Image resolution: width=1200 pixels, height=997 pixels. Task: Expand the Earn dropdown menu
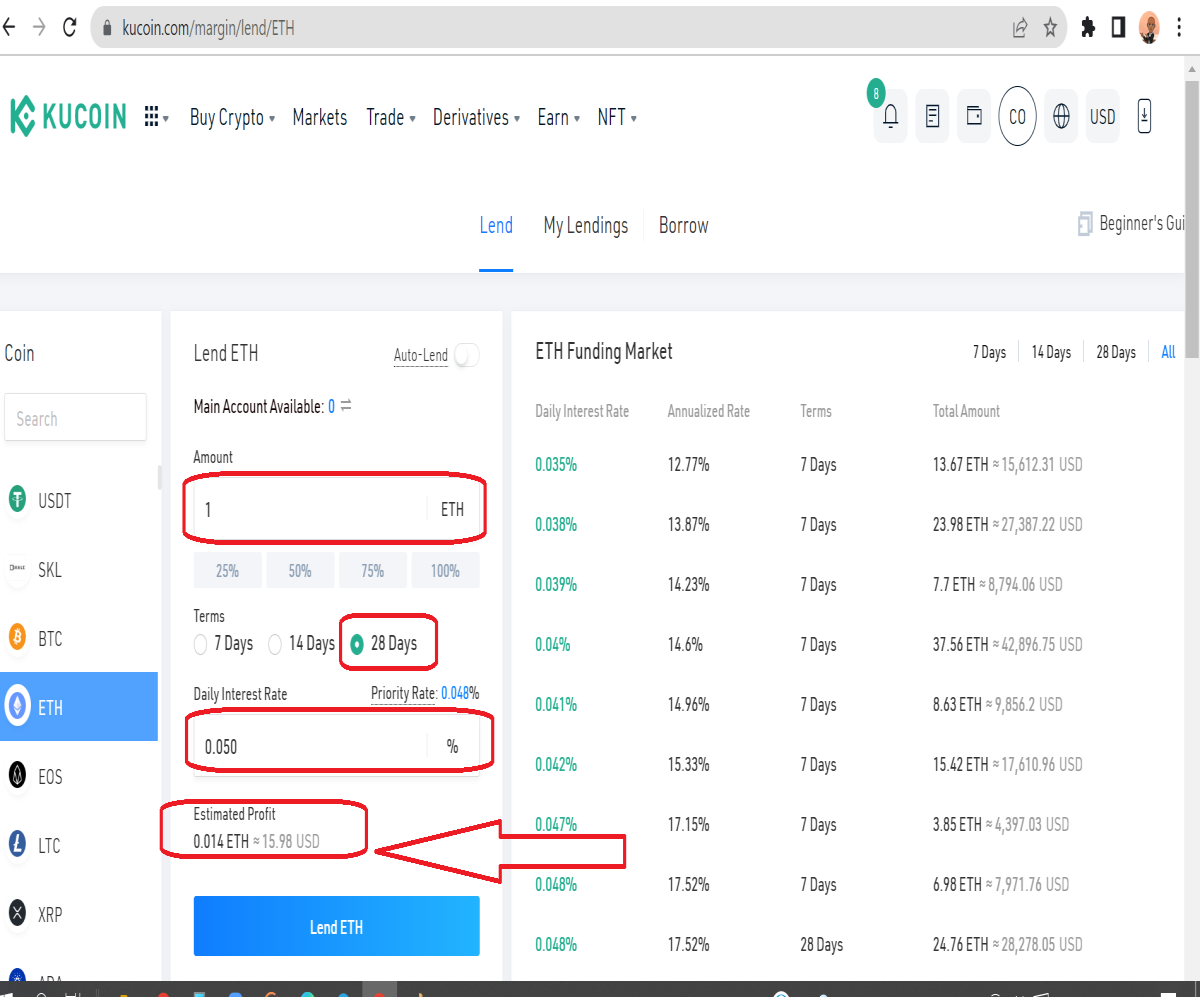559,117
